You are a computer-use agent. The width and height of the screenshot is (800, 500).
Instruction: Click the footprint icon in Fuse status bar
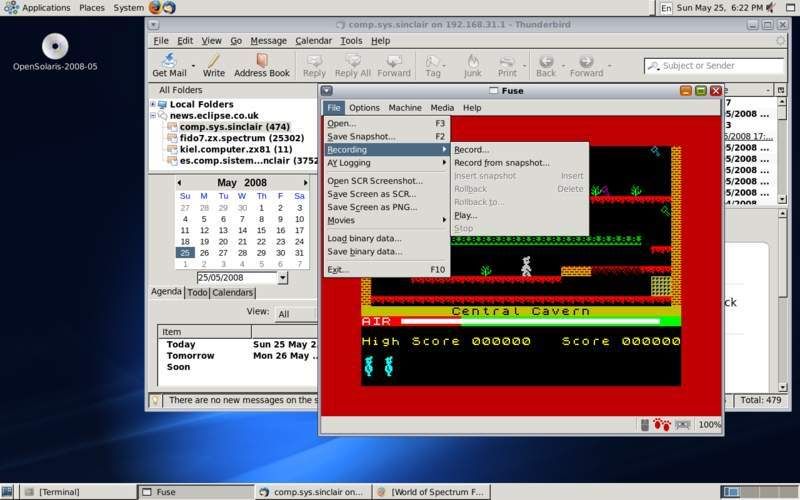(662, 424)
